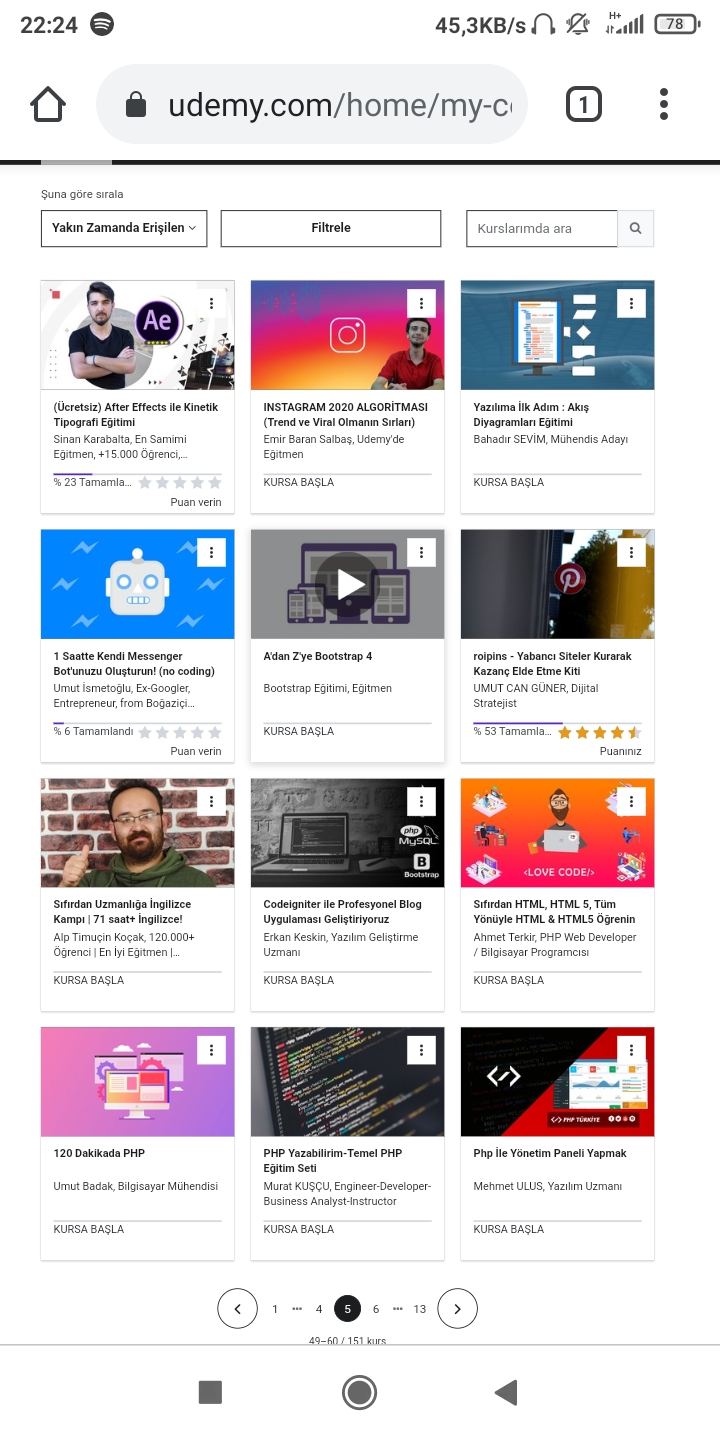Rate After Effects course with stars
The width and height of the screenshot is (720, 1440).
pos(180,483)
